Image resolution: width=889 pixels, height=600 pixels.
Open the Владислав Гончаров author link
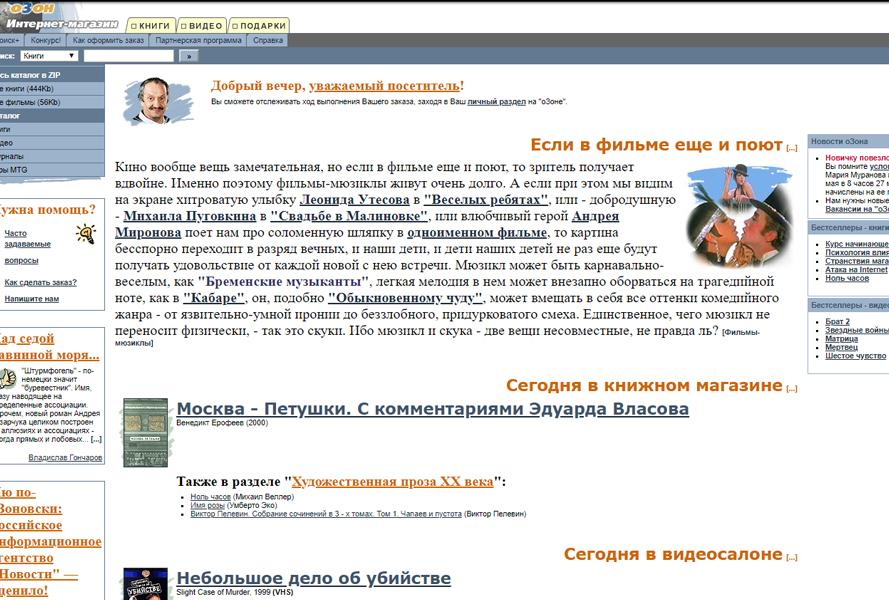point(65,458)
